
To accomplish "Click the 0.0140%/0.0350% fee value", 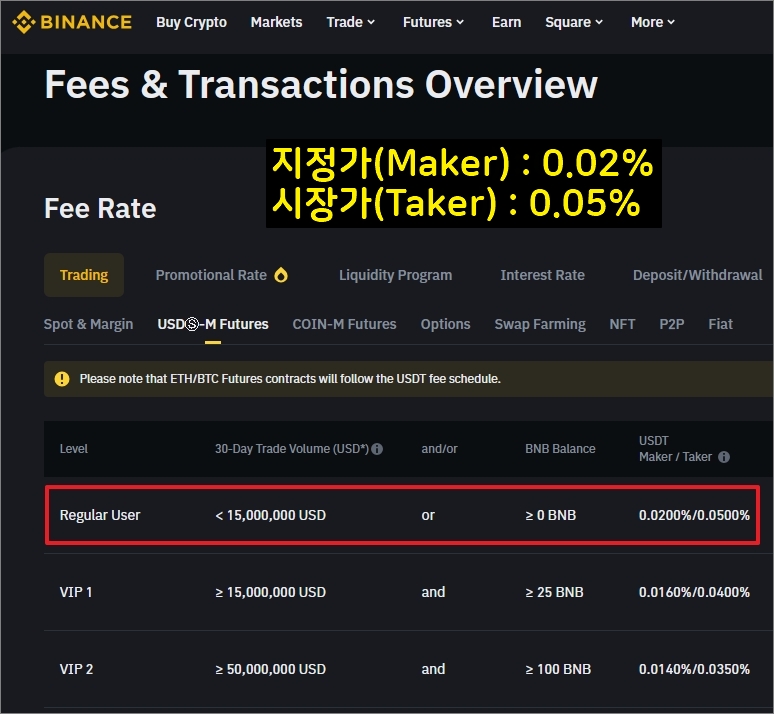I will coord(694,669).
